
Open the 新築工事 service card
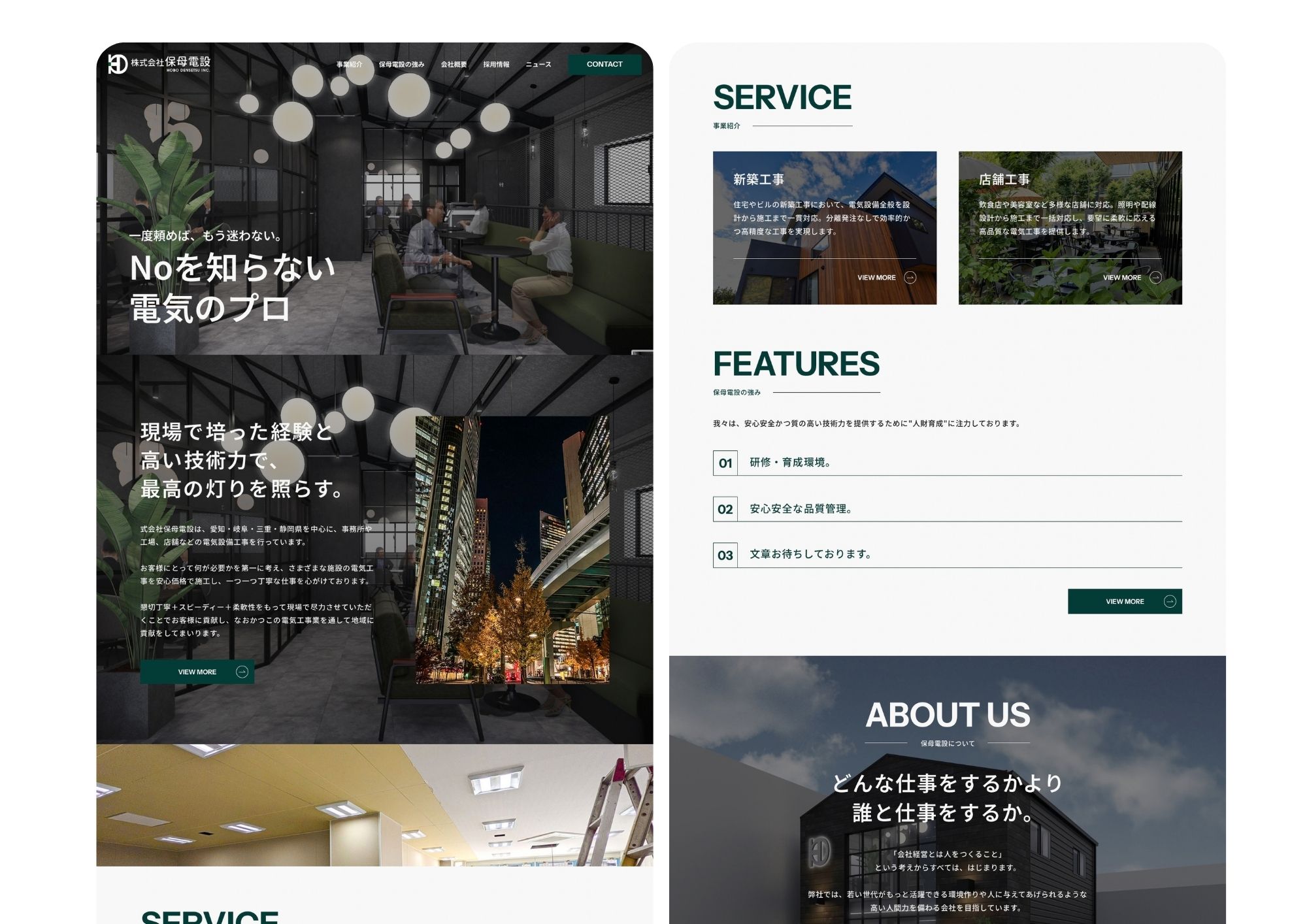[x=825, y=227]
